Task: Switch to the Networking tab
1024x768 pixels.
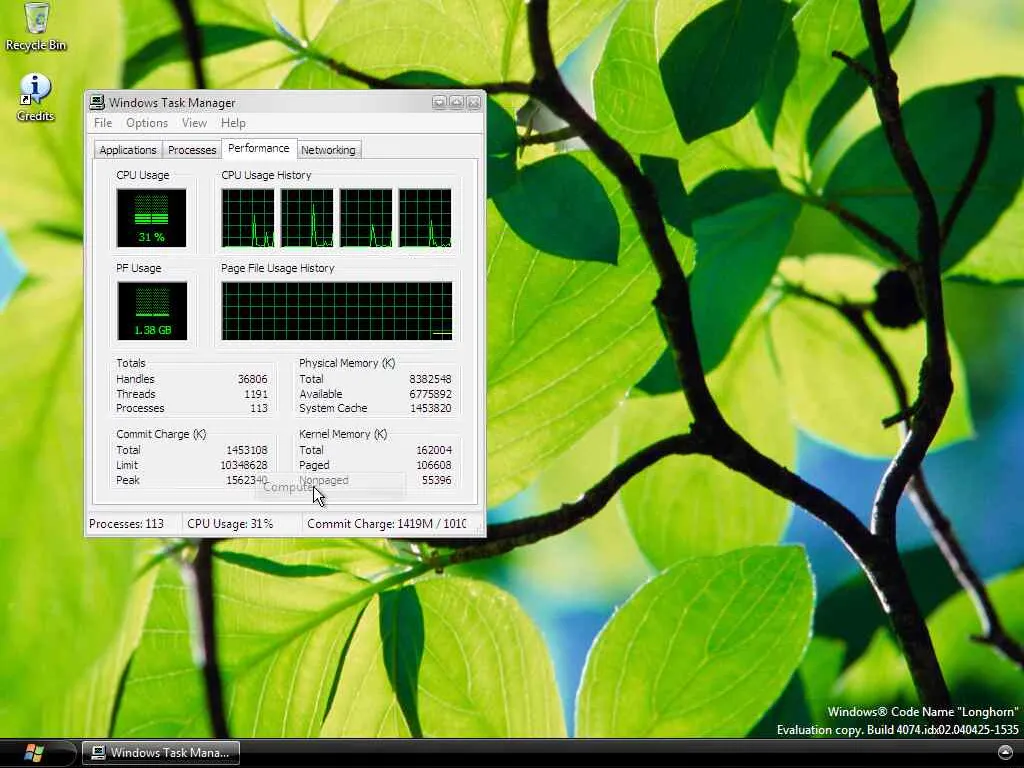Action: click(x=328, y=150)
